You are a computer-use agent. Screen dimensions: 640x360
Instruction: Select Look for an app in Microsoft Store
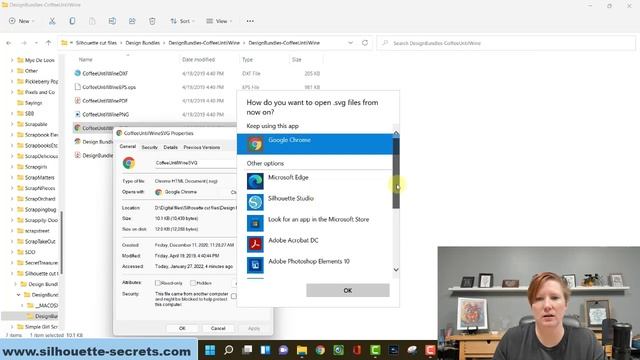click(x=315, y=223)
